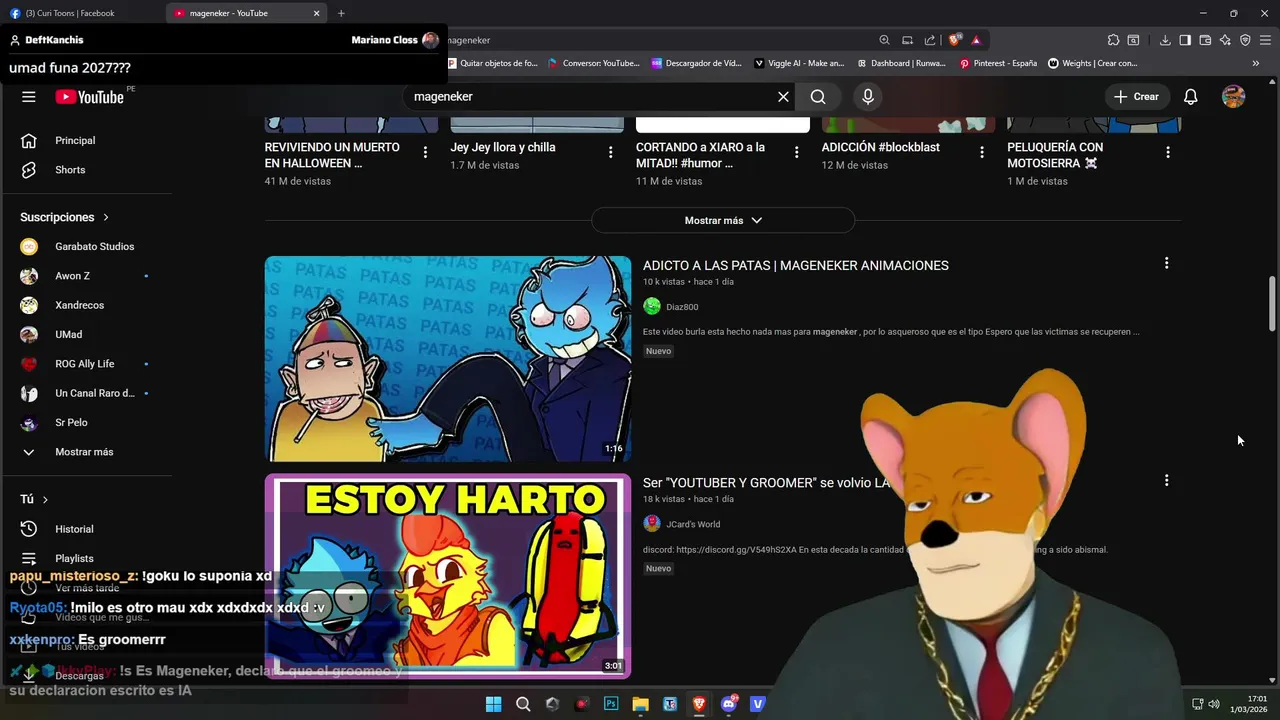Open the JCard's World channel avatar

(652, 523)
